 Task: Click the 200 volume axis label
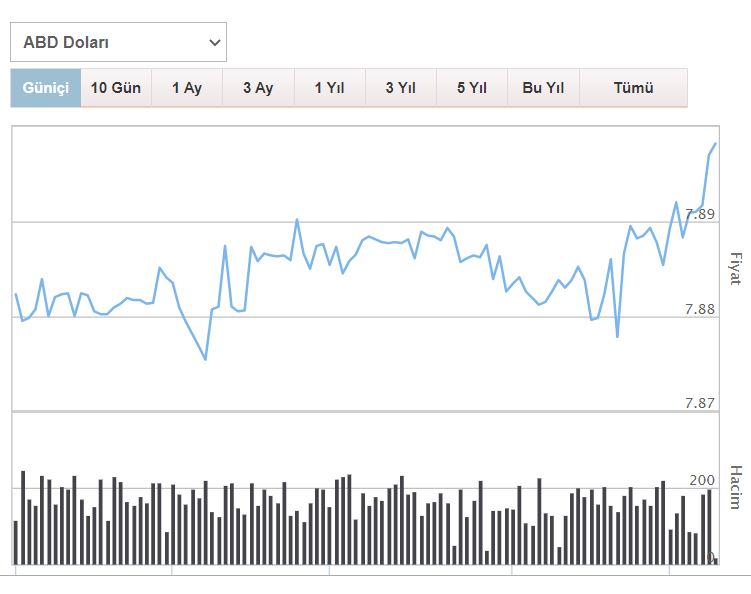pos(703,481)
